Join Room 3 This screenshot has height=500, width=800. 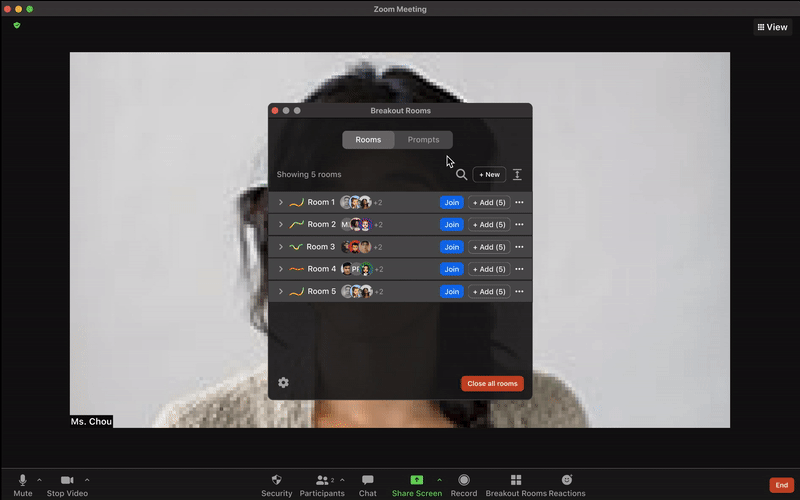(x=452, y=247)
